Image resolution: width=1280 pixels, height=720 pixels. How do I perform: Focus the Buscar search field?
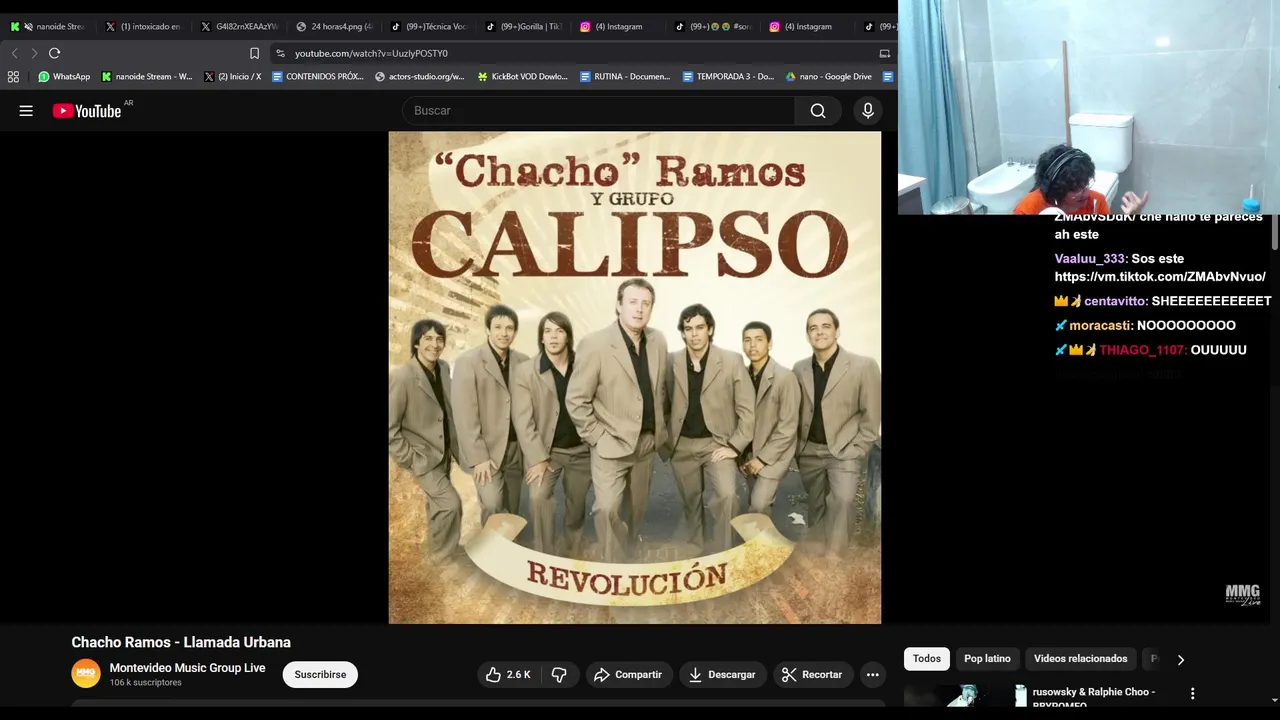600,111
